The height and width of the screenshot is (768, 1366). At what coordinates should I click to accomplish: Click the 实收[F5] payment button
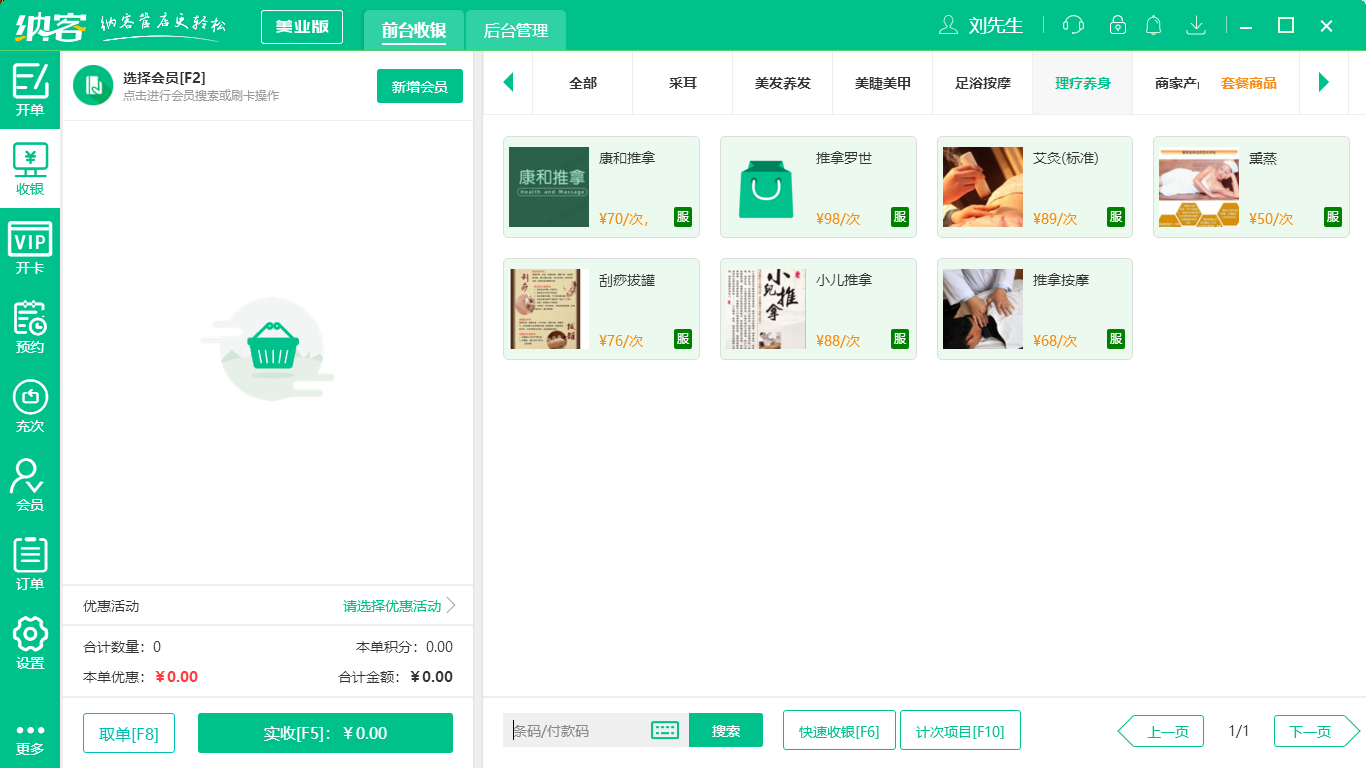325,733
